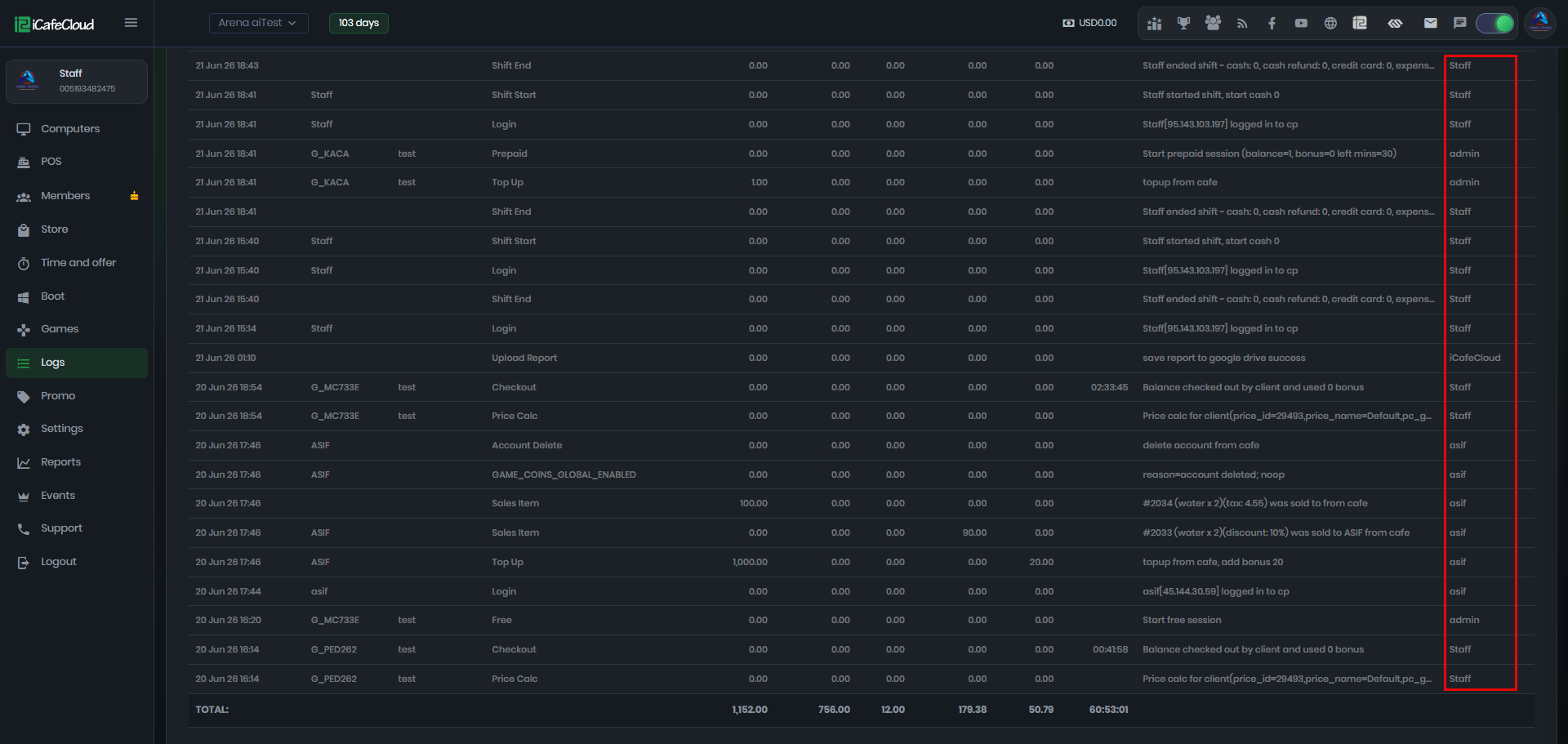Click the Reports chart icon in sidebar
Image resolution: width=1568 pixels, height=744 pixels.
(24, 462)
